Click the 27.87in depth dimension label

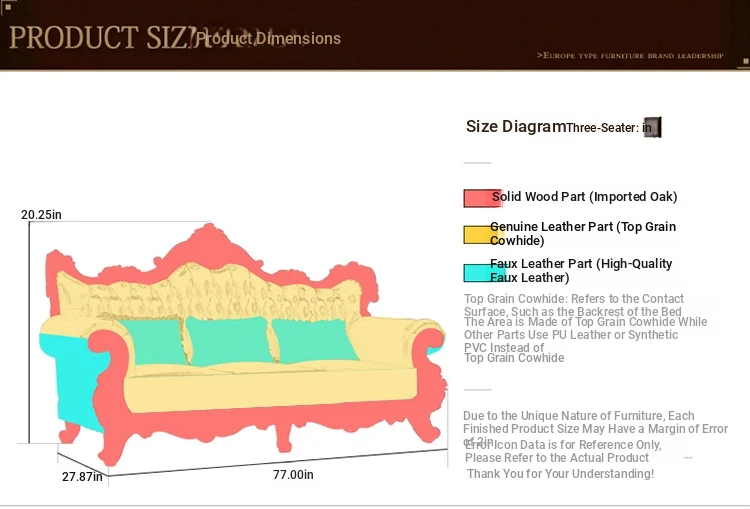pyautogui.click(x=82, y=477)
